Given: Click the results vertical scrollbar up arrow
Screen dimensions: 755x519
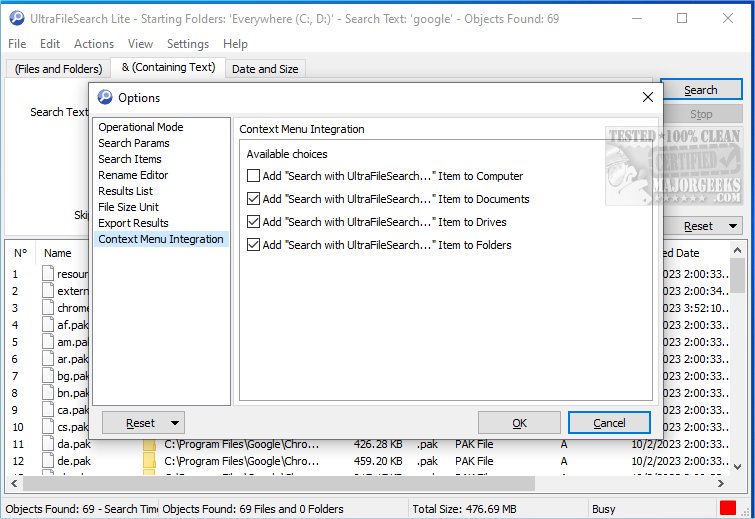Looking at the screenshot, I should (737, 249).
